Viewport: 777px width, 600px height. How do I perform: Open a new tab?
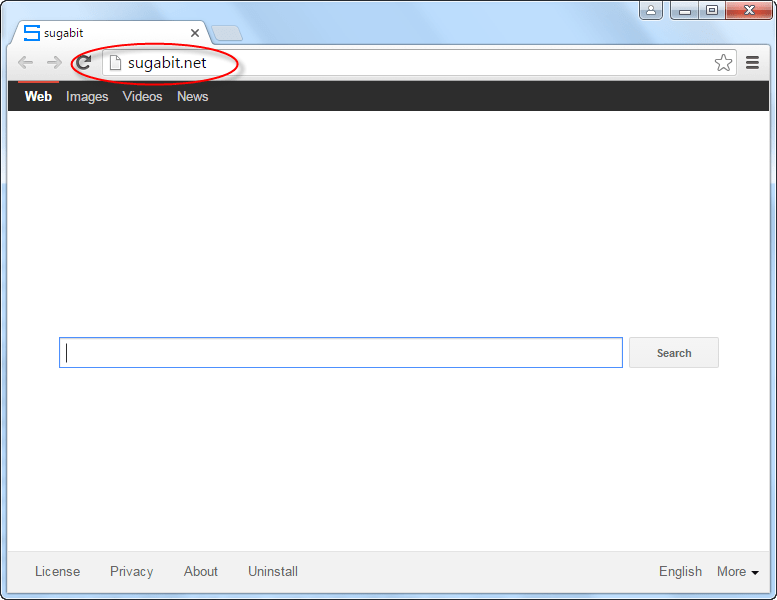[227, 33]
